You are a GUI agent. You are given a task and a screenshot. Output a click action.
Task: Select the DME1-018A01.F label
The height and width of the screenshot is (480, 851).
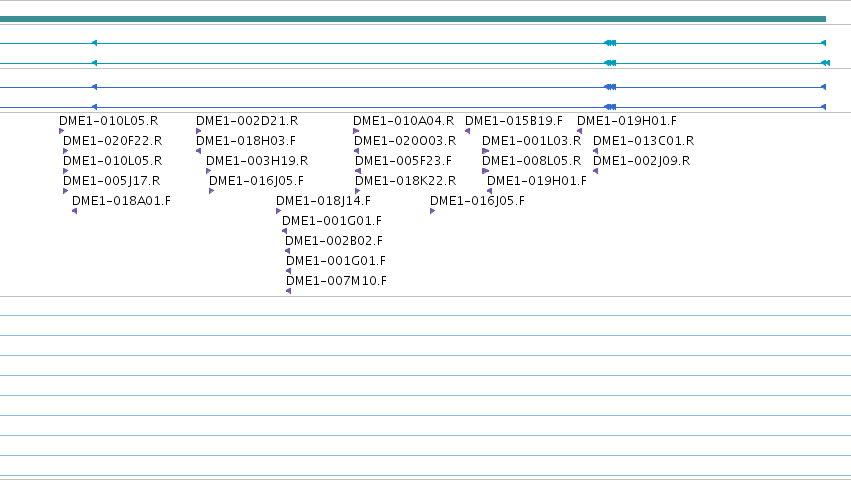[x=121, y=201]
